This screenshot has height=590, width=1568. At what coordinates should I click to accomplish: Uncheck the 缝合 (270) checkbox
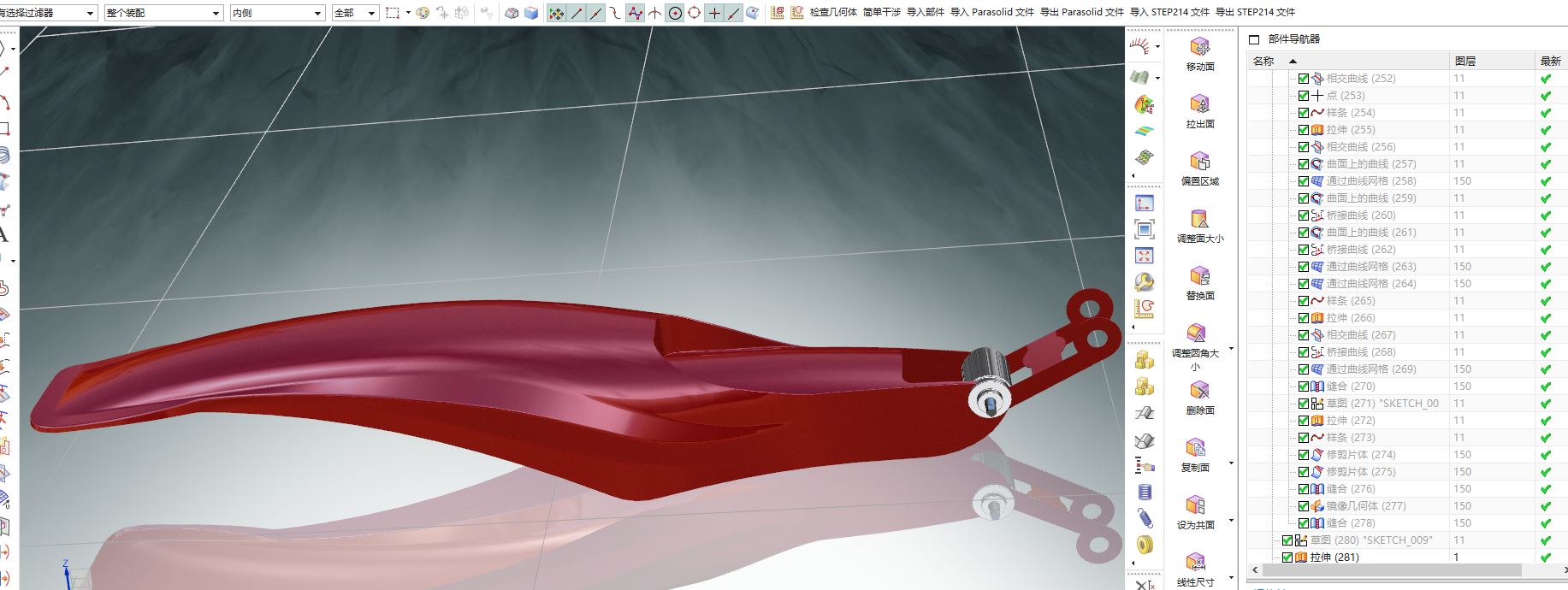(1304, 386)
